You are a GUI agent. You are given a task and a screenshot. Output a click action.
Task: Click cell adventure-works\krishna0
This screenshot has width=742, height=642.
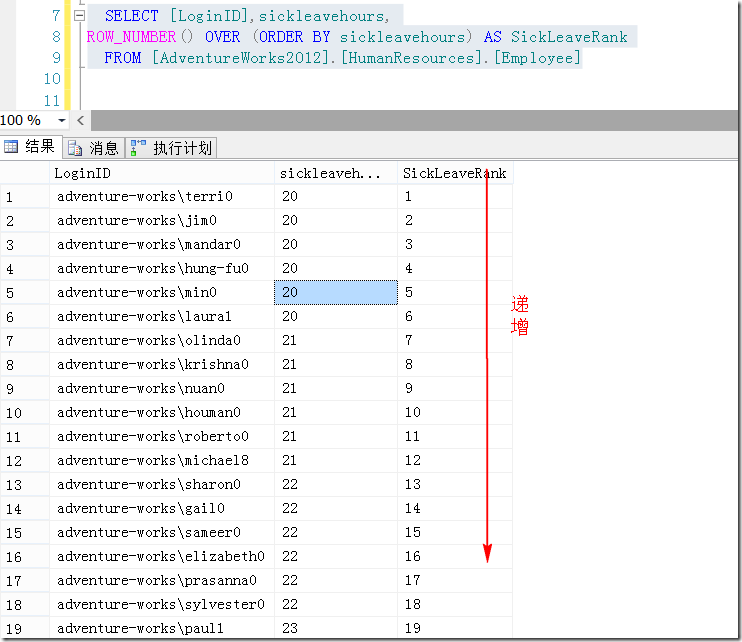coord(161,364)
